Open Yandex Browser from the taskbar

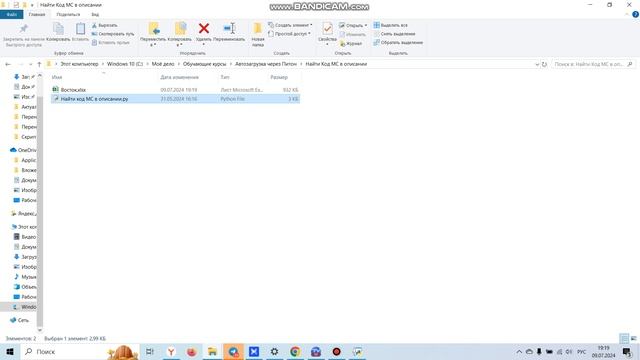click(x=171, y=351)
